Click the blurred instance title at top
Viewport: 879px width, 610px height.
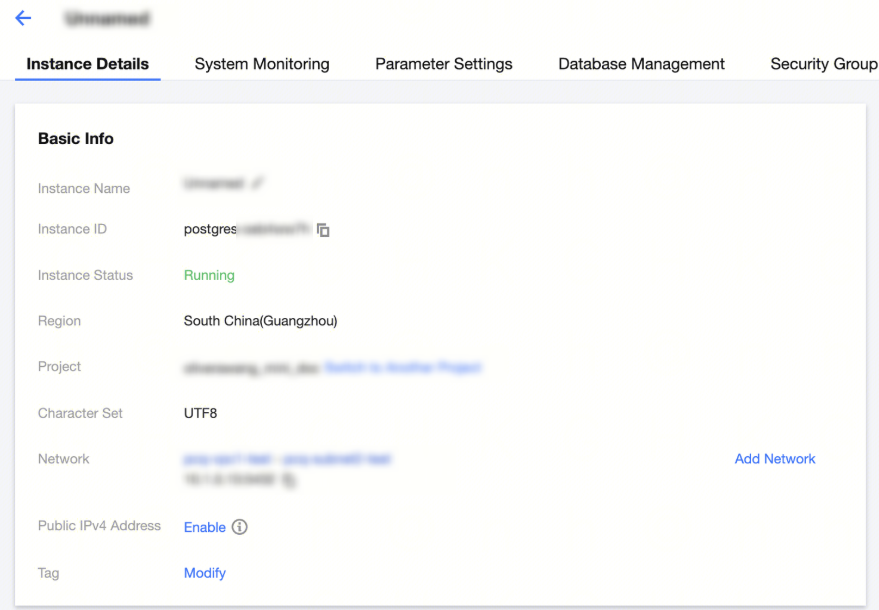[105, 19]
